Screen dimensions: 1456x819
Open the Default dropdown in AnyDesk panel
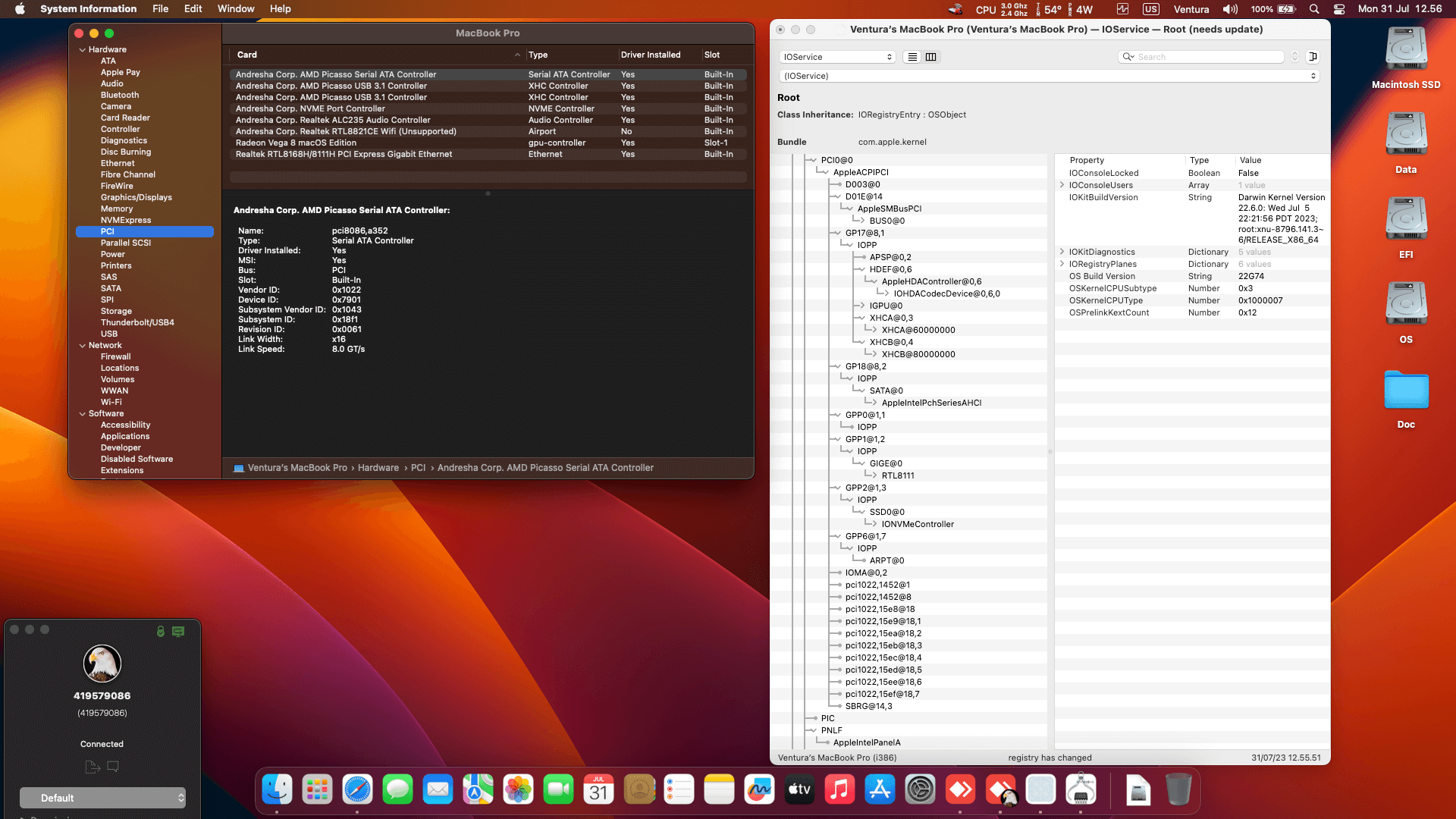tap(102, 798)
